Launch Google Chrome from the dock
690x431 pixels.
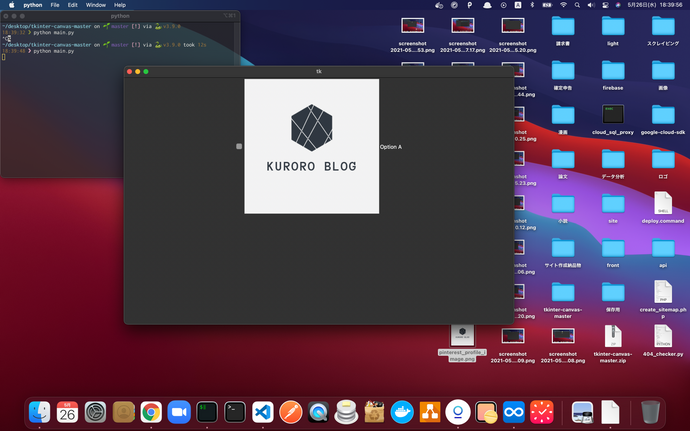151,413
